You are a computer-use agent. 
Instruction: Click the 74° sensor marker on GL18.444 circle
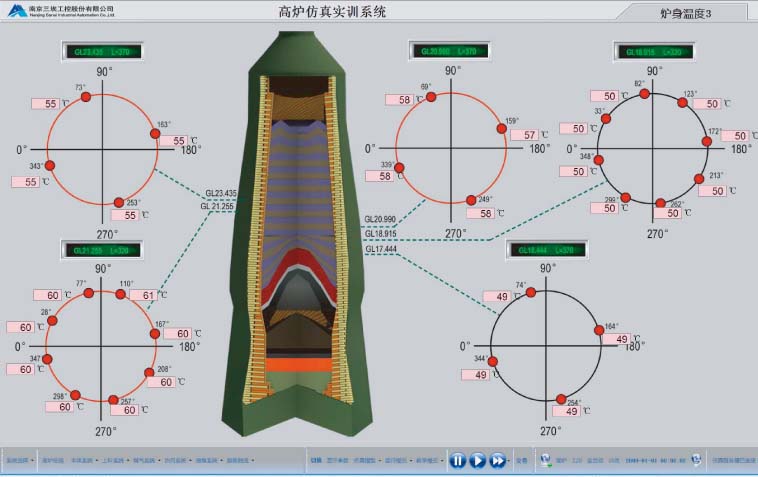(530, 292)
